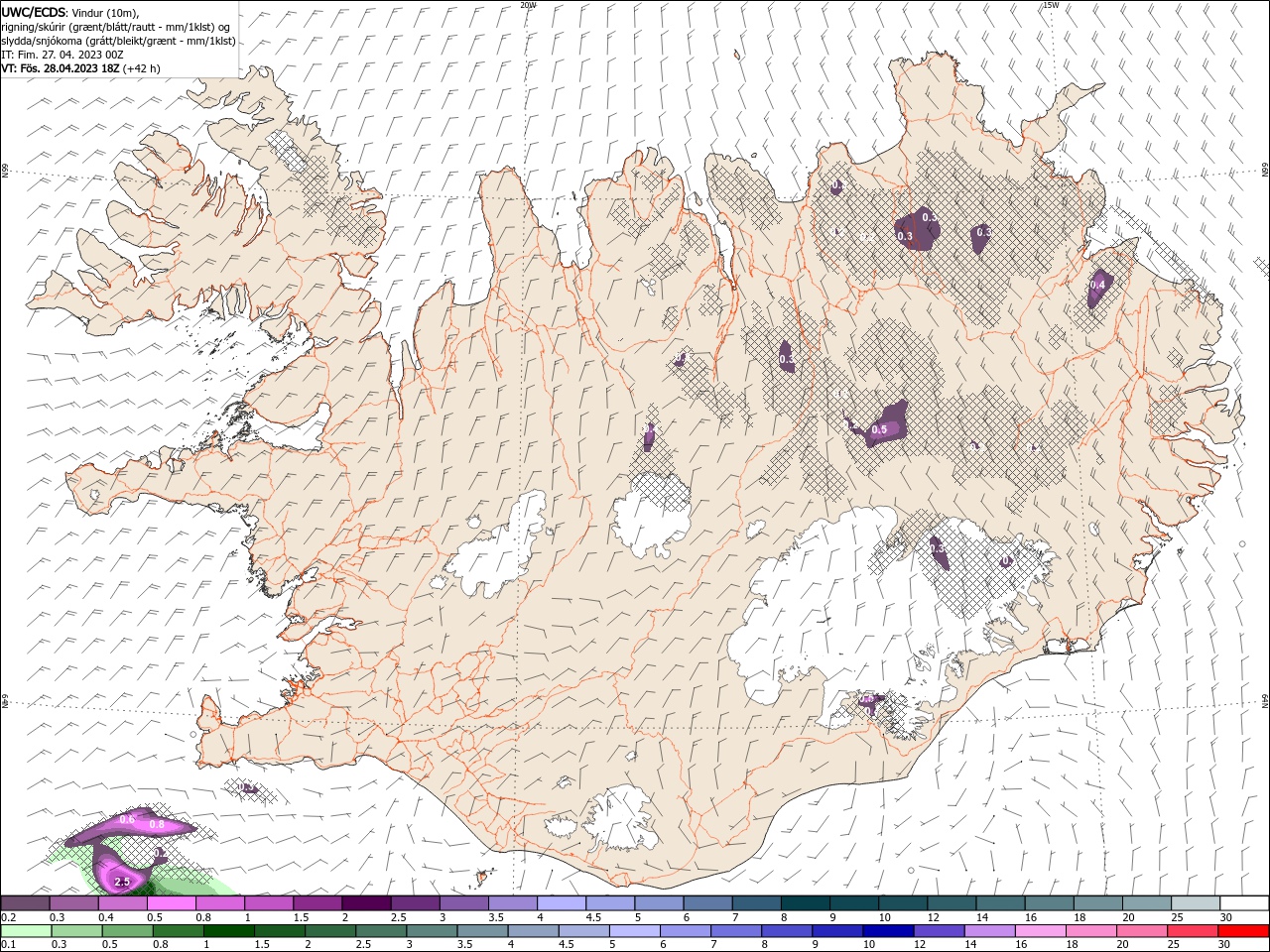
Task: Click the 0.4 value on the eastern purple patch
Action: point(1097,285)
